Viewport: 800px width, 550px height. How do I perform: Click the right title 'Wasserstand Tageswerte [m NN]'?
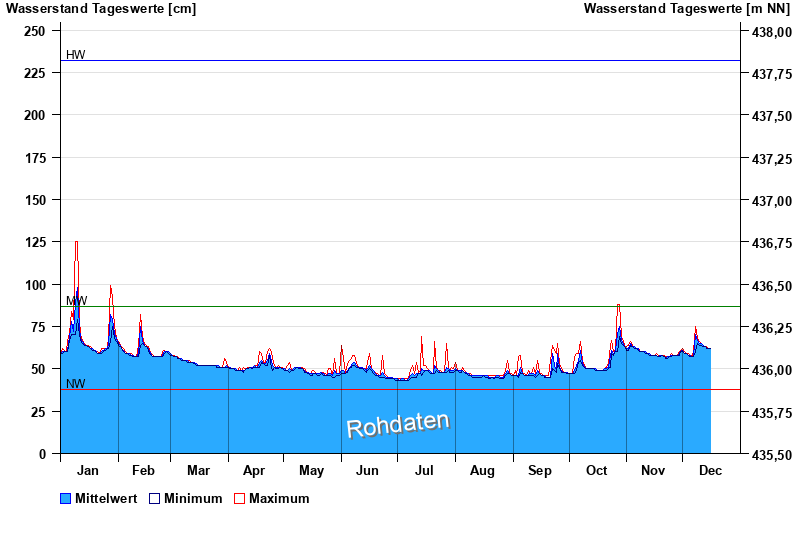pyautogui.click(x=688, y=9)
